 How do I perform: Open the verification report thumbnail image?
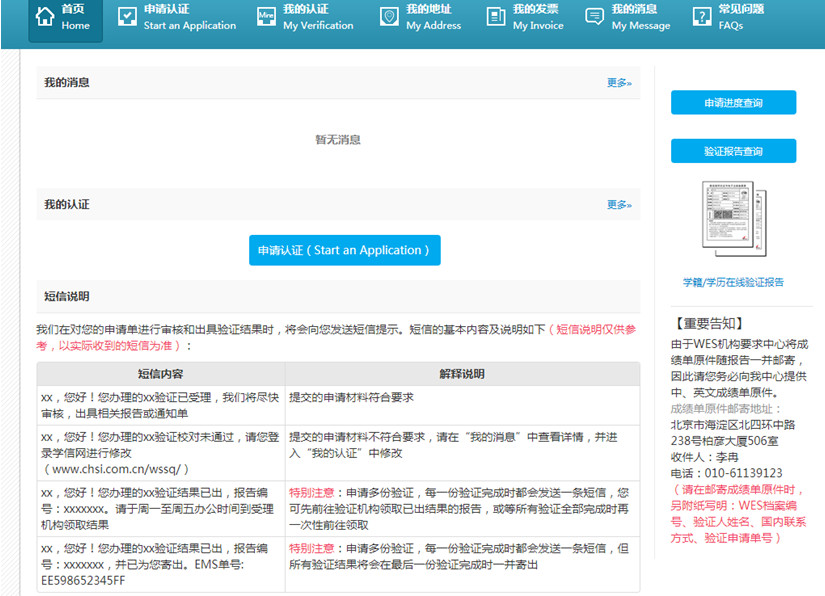[734, 218]
